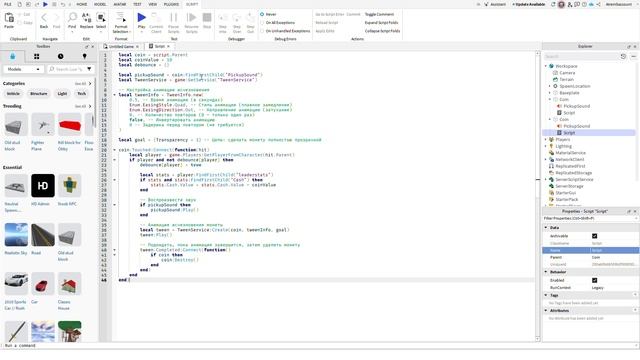Click the Resume Scripts icon
This screenshot has height=360, width=640.
(x=191, y=18)
